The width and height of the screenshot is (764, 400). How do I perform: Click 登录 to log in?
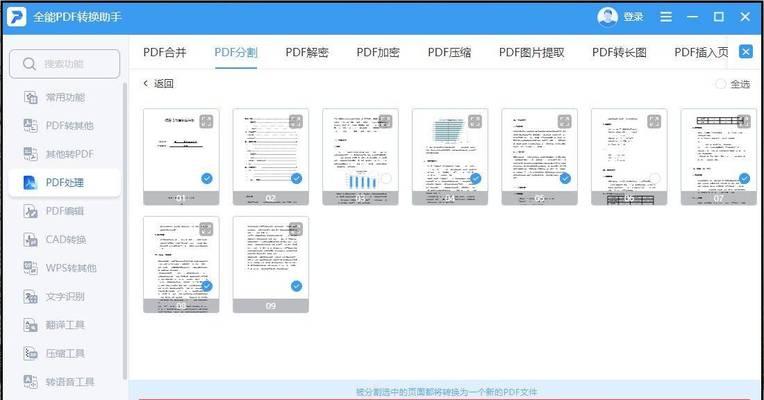(633, 17)
